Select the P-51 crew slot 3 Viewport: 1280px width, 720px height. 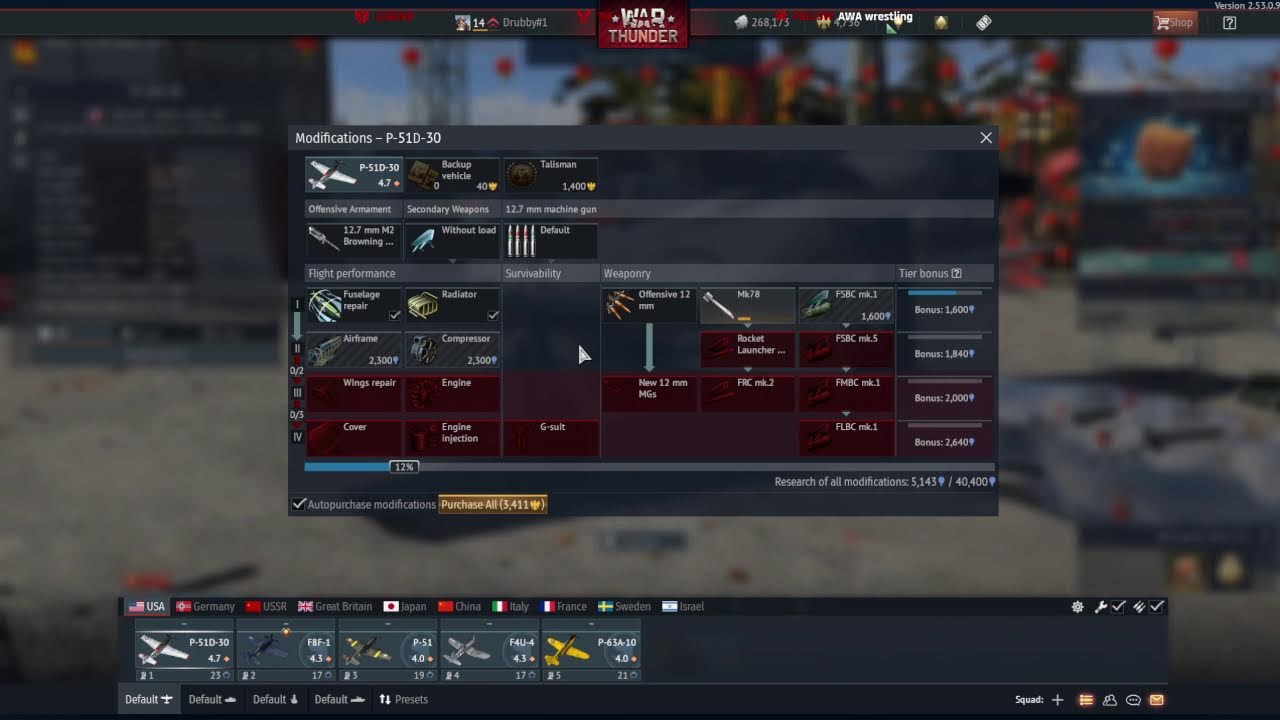point(388,649)
